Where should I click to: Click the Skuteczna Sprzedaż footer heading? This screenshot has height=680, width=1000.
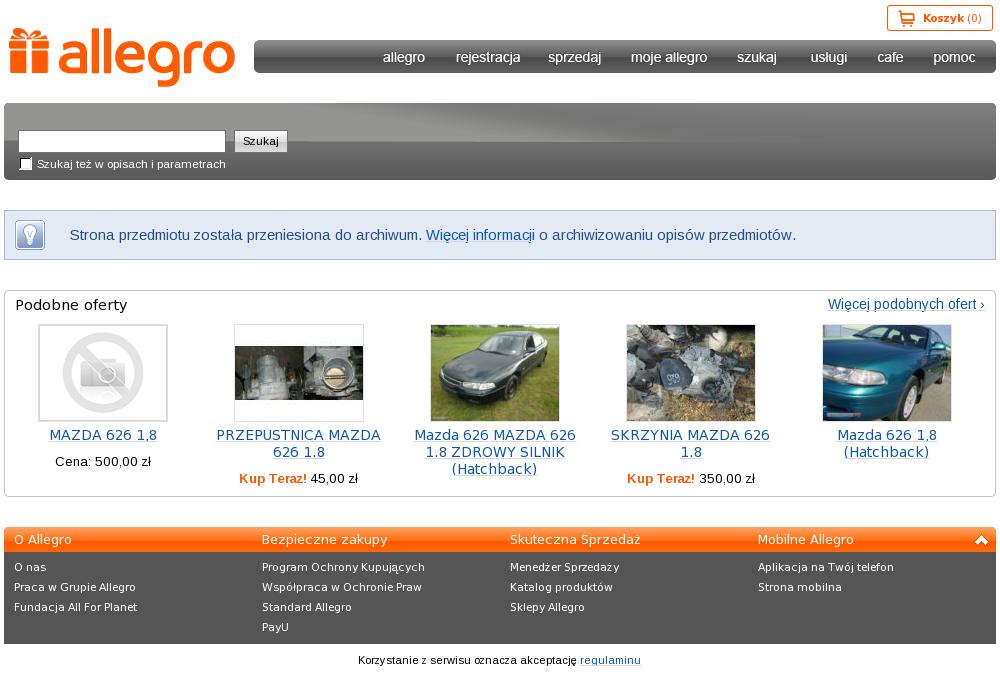click(575, 540)
